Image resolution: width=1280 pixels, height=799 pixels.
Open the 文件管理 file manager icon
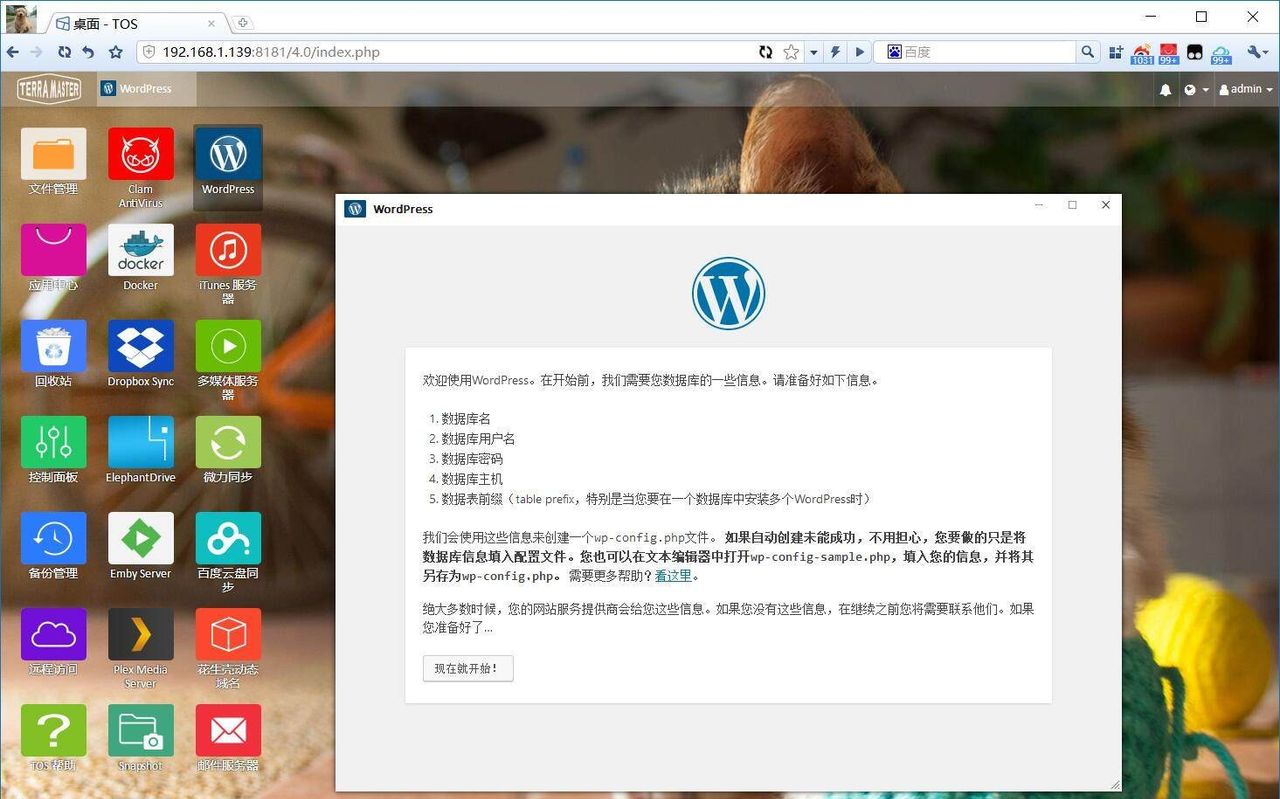53,155
